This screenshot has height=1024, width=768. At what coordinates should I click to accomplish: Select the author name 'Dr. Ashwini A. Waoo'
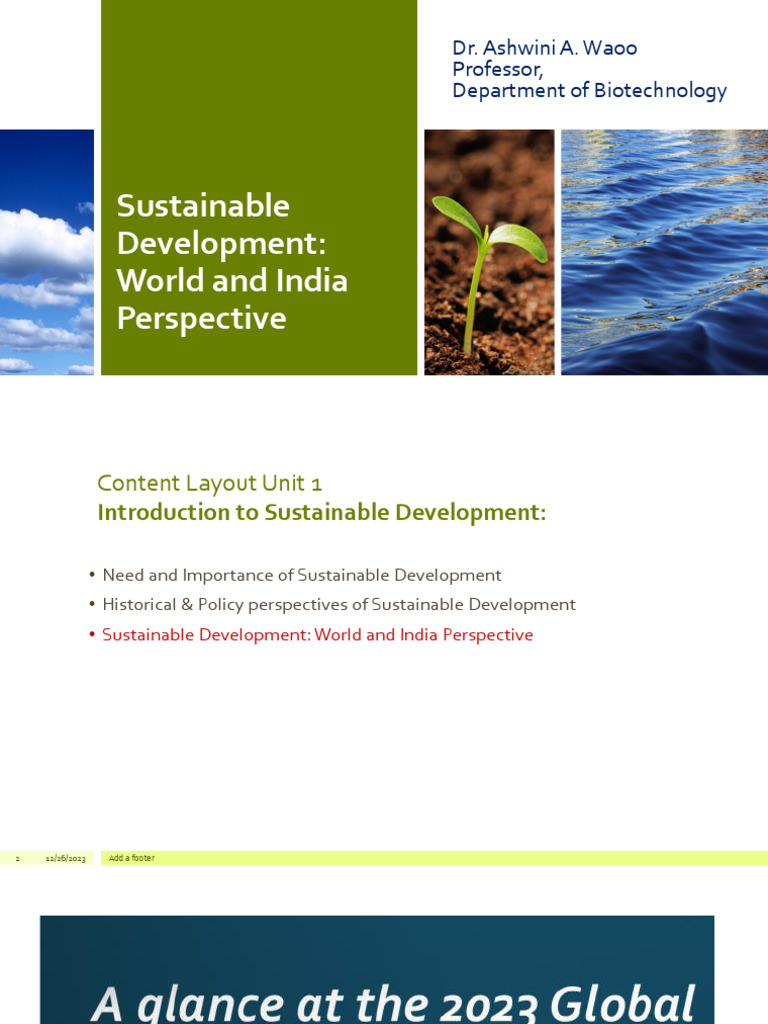pos(544,48)
